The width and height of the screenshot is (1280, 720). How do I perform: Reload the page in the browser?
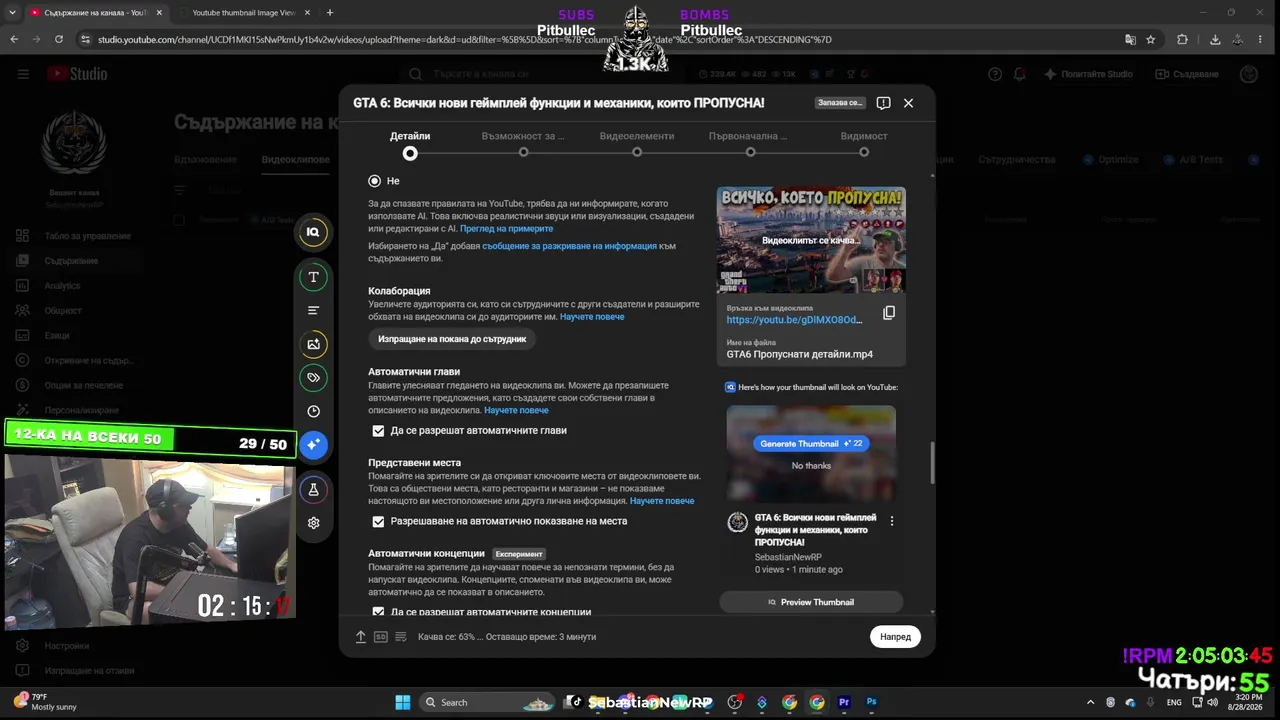tap(59, 39)
